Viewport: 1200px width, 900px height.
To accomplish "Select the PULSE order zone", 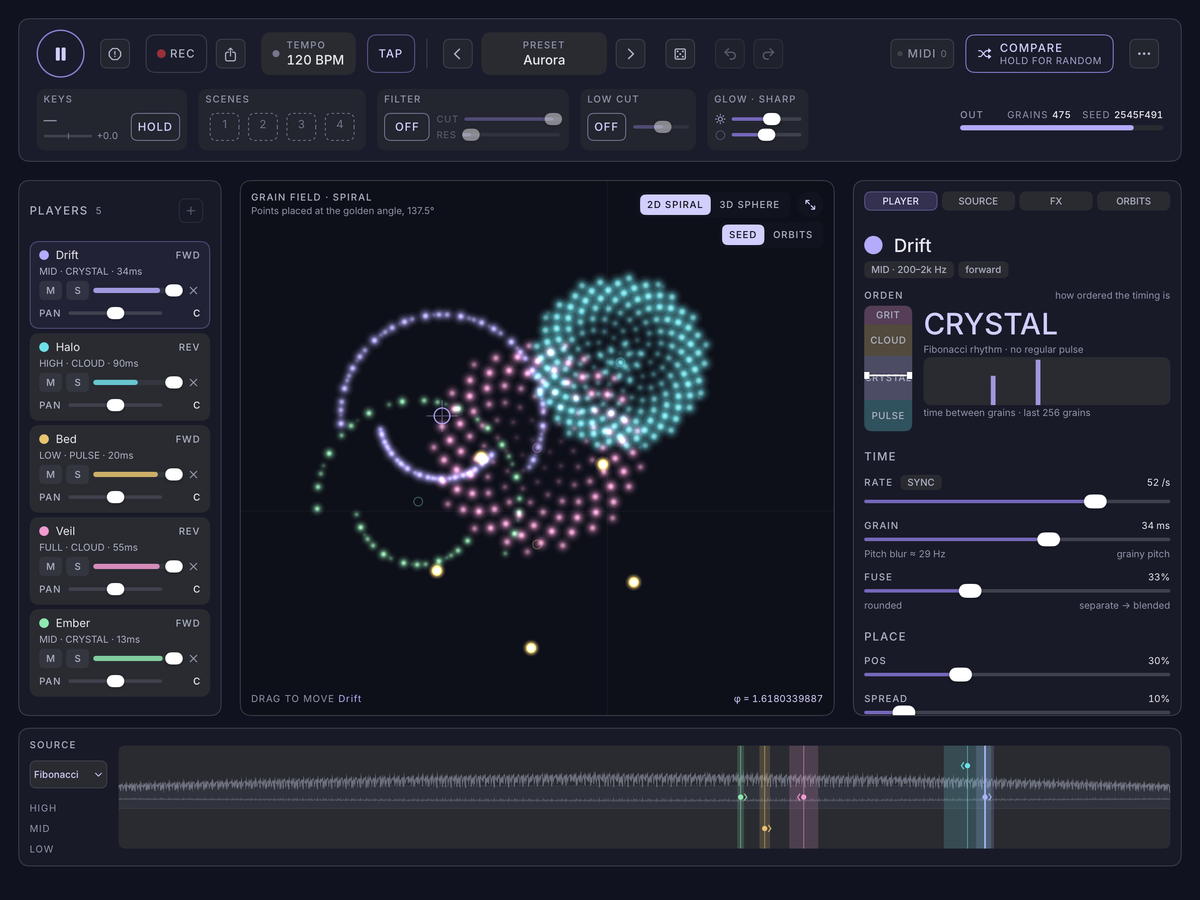I will [x=888, y=416].
